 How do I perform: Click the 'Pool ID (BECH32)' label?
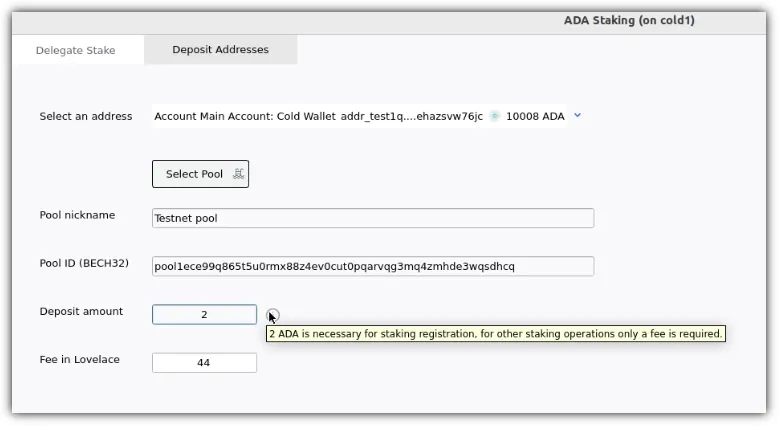pyautogui.click(x=84, y=263)
